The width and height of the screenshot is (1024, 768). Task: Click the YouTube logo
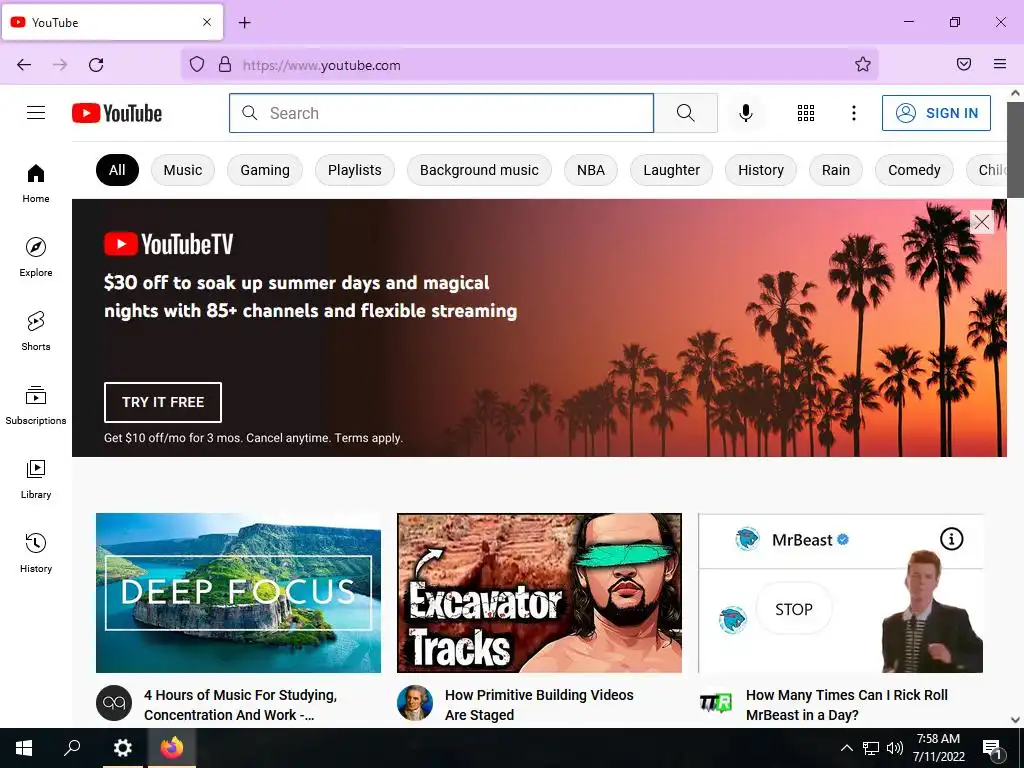[x=117, y=113]
